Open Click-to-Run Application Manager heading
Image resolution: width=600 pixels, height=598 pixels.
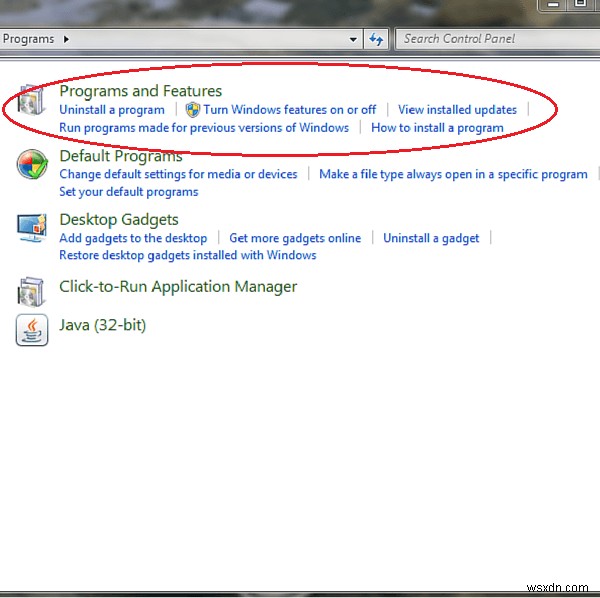[178, 287]
